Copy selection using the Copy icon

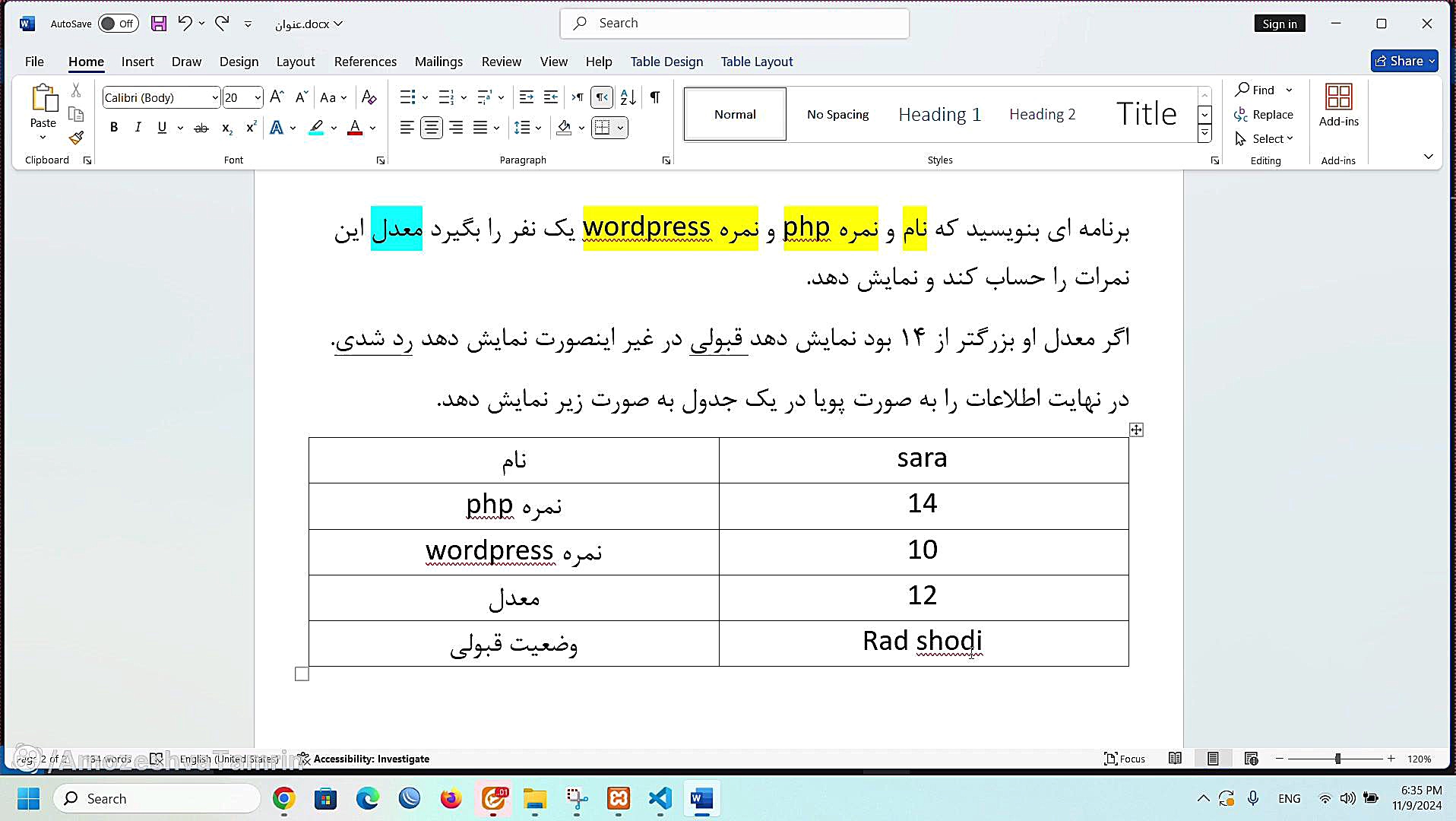[76, 114]
